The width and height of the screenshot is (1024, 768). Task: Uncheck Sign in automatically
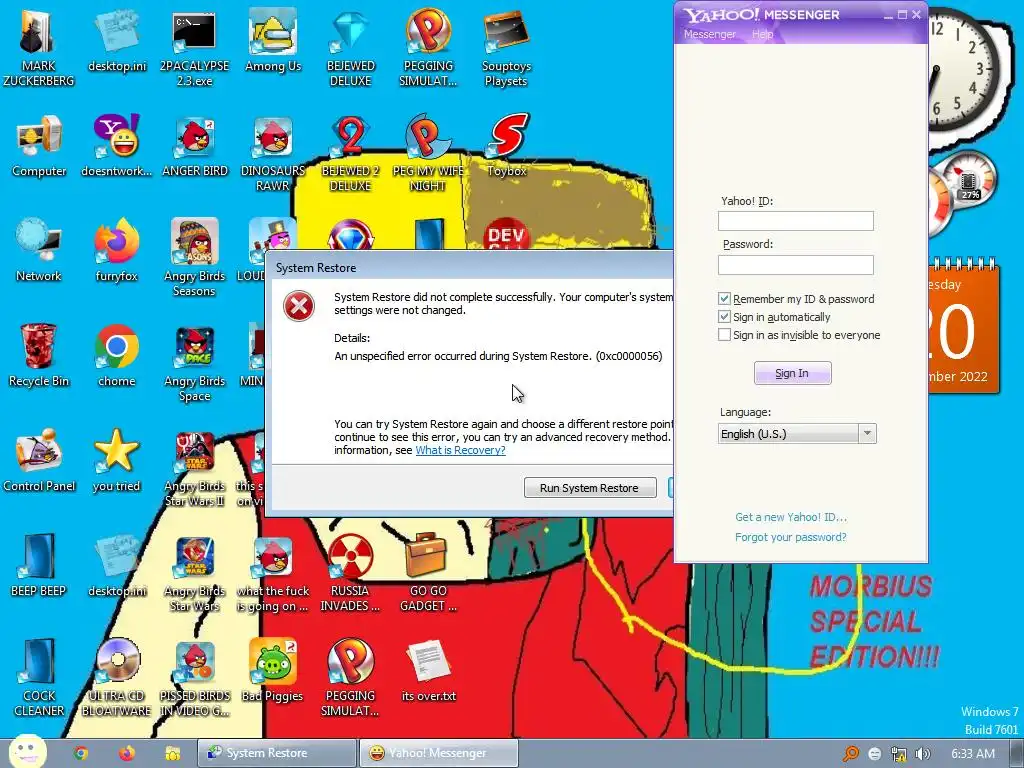724,317
